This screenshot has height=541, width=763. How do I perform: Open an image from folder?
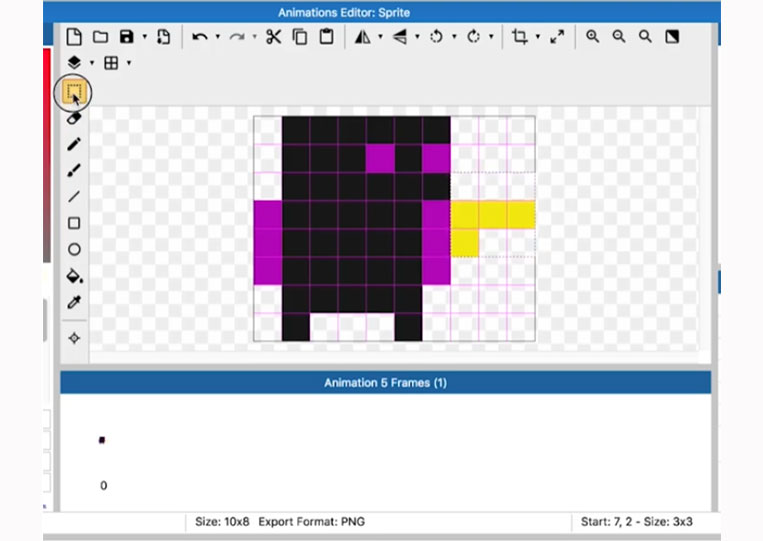tap(100, 36)
